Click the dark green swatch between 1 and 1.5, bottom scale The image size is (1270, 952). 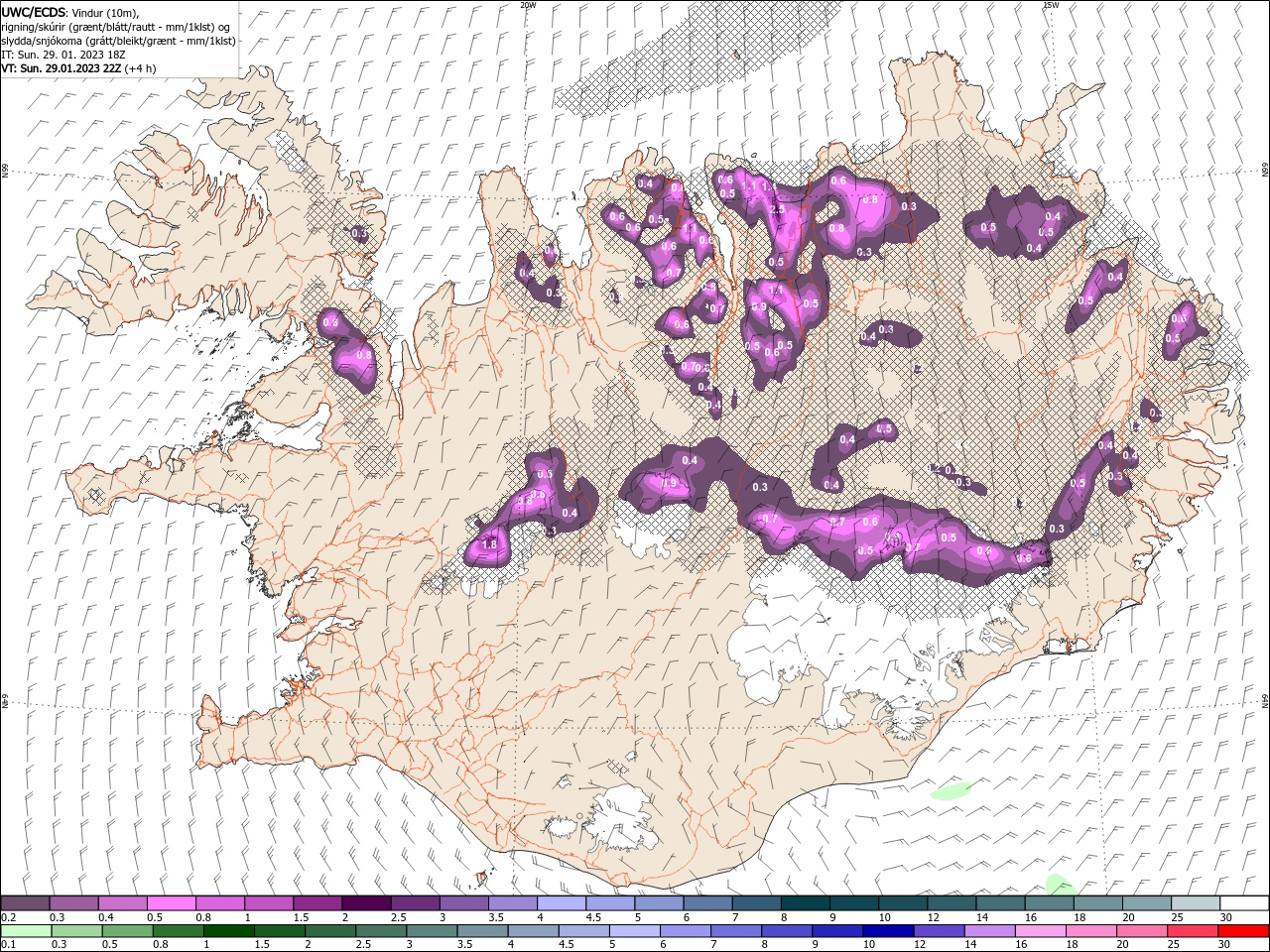pyautogui.click(x=228, y=931)
